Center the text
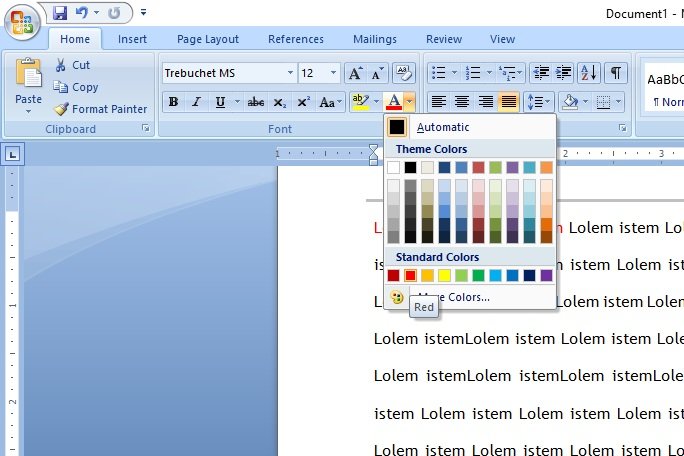This screenshot has width=684, height=456. click(462, 102)
